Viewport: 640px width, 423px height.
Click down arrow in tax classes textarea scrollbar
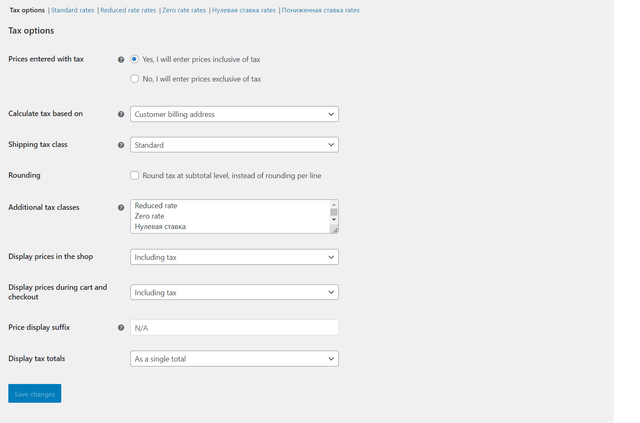click(334, 220)
